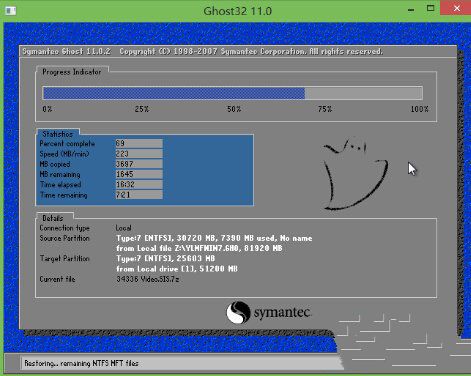471x376 pixels.
Task: Minimize the Ghost32 11.0 window
Action: [411, 9]
